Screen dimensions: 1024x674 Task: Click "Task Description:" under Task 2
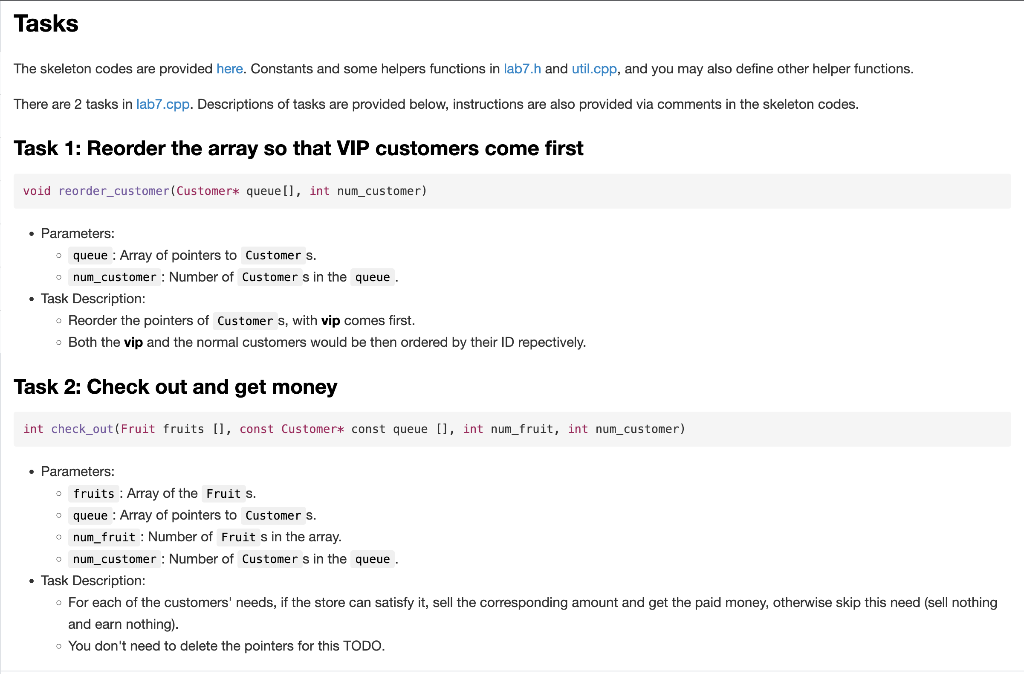[93, 581]
